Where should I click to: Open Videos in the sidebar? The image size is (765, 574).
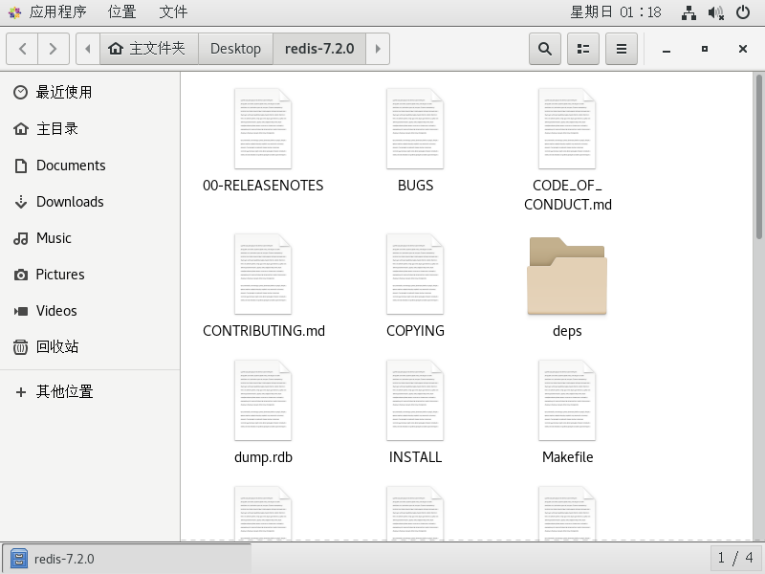[x=90, y=311]
